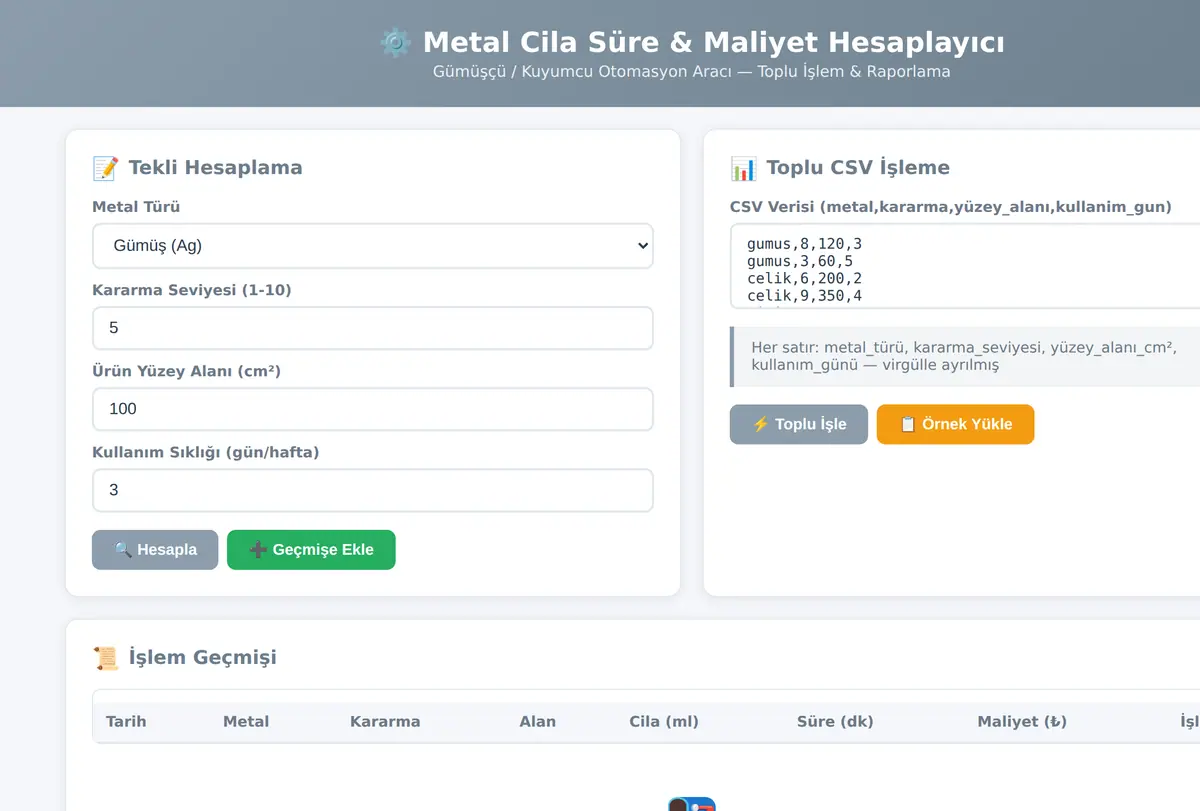Image resolution: width=1200 pixels, height=811 pixels.
Task: Click the Kullanım Sıklığı (gün/hafta) label
Action: pos(205,452)
